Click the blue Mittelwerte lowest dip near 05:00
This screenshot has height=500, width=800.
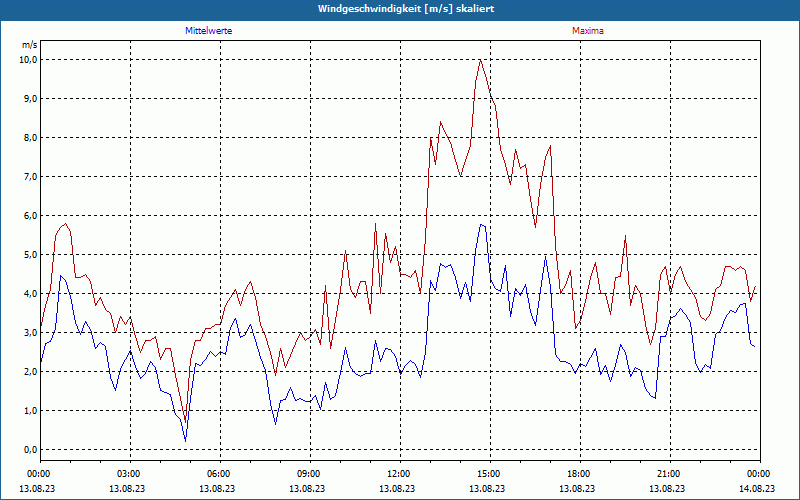pyautogui.click(x=185, y=440)
